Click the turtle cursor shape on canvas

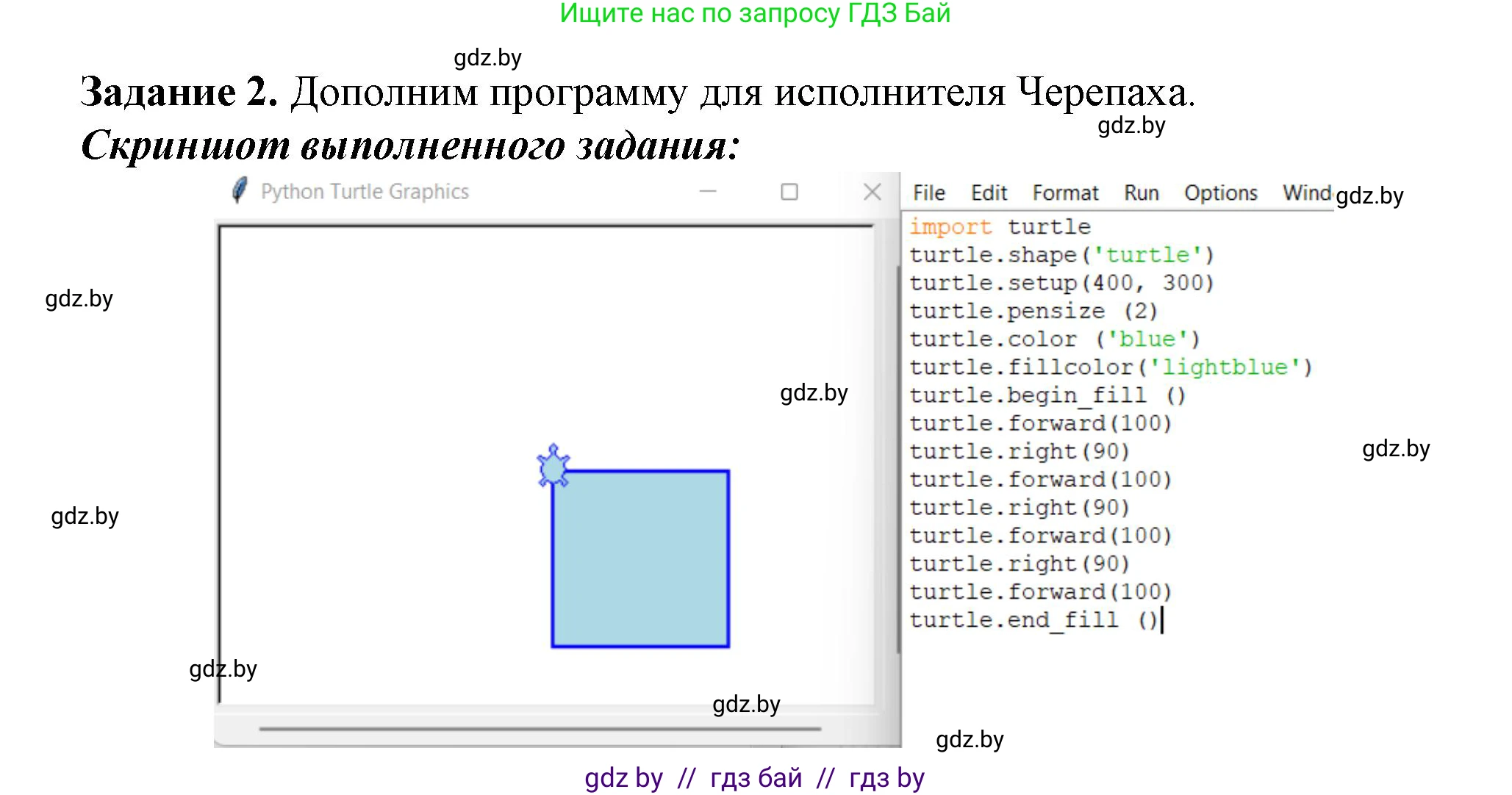coord(553,467)
